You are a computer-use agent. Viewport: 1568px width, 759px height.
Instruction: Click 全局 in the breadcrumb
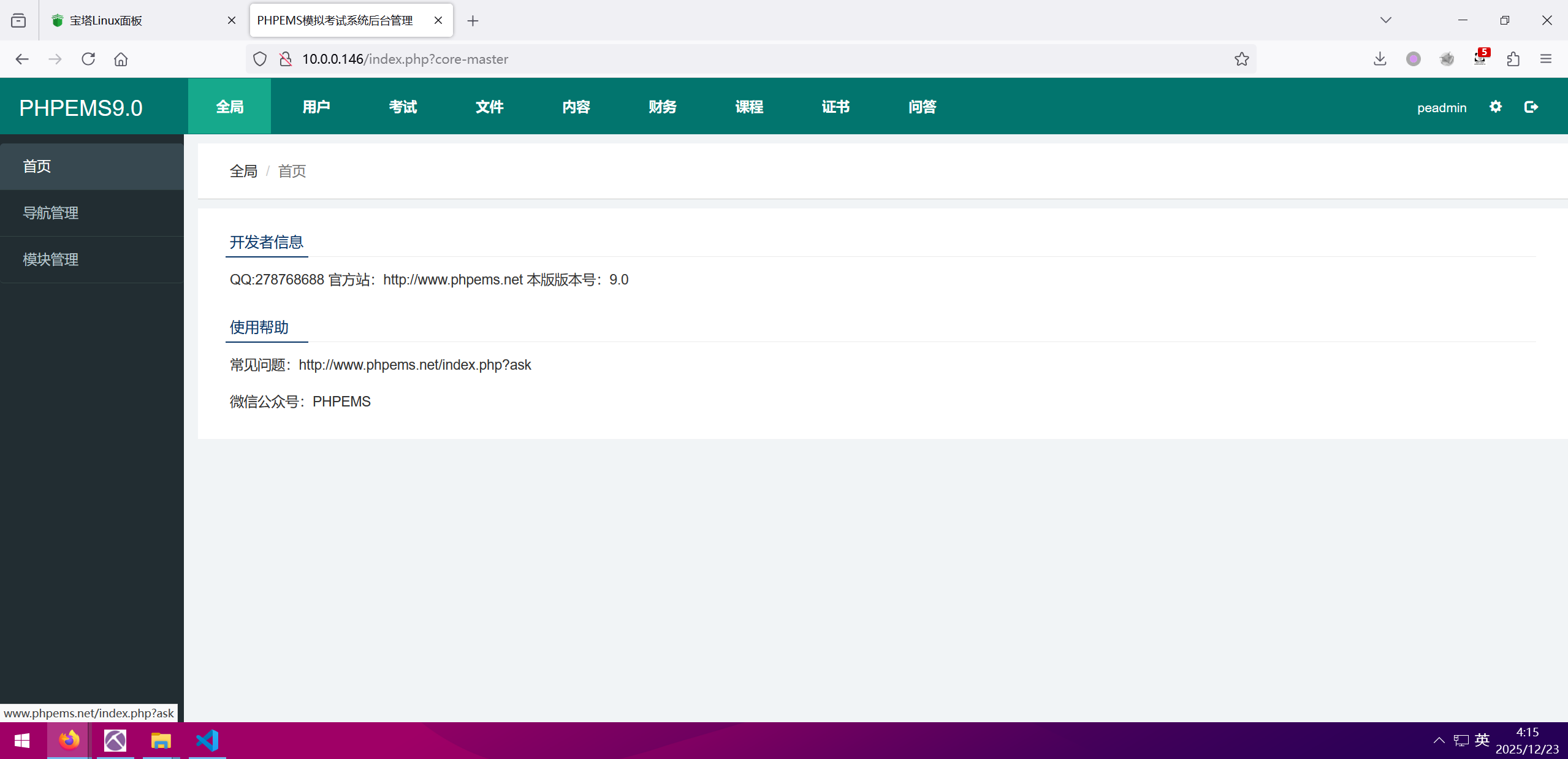pos(243,171)
